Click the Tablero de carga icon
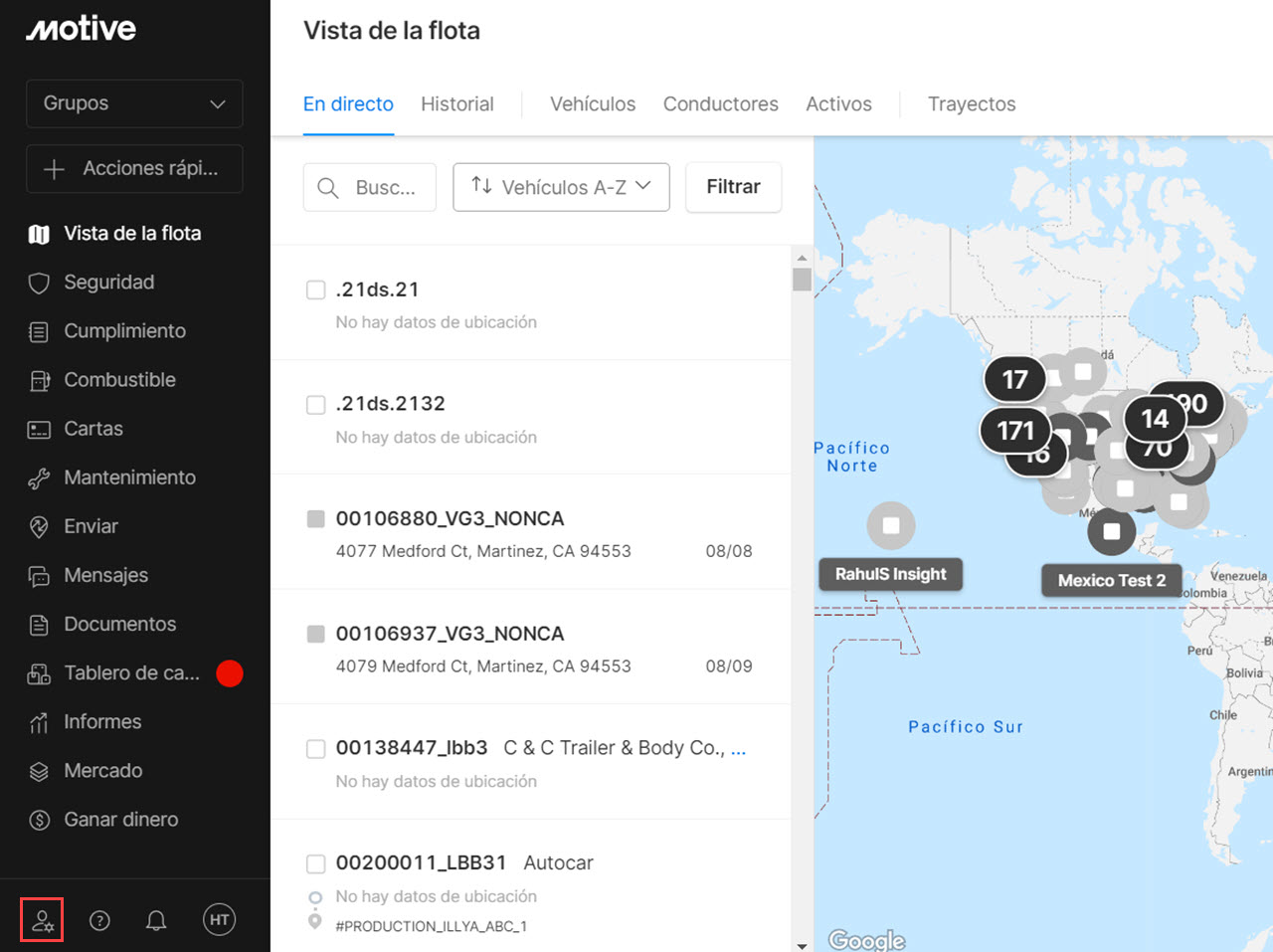 pyautogui.click(x=39, y=673)
